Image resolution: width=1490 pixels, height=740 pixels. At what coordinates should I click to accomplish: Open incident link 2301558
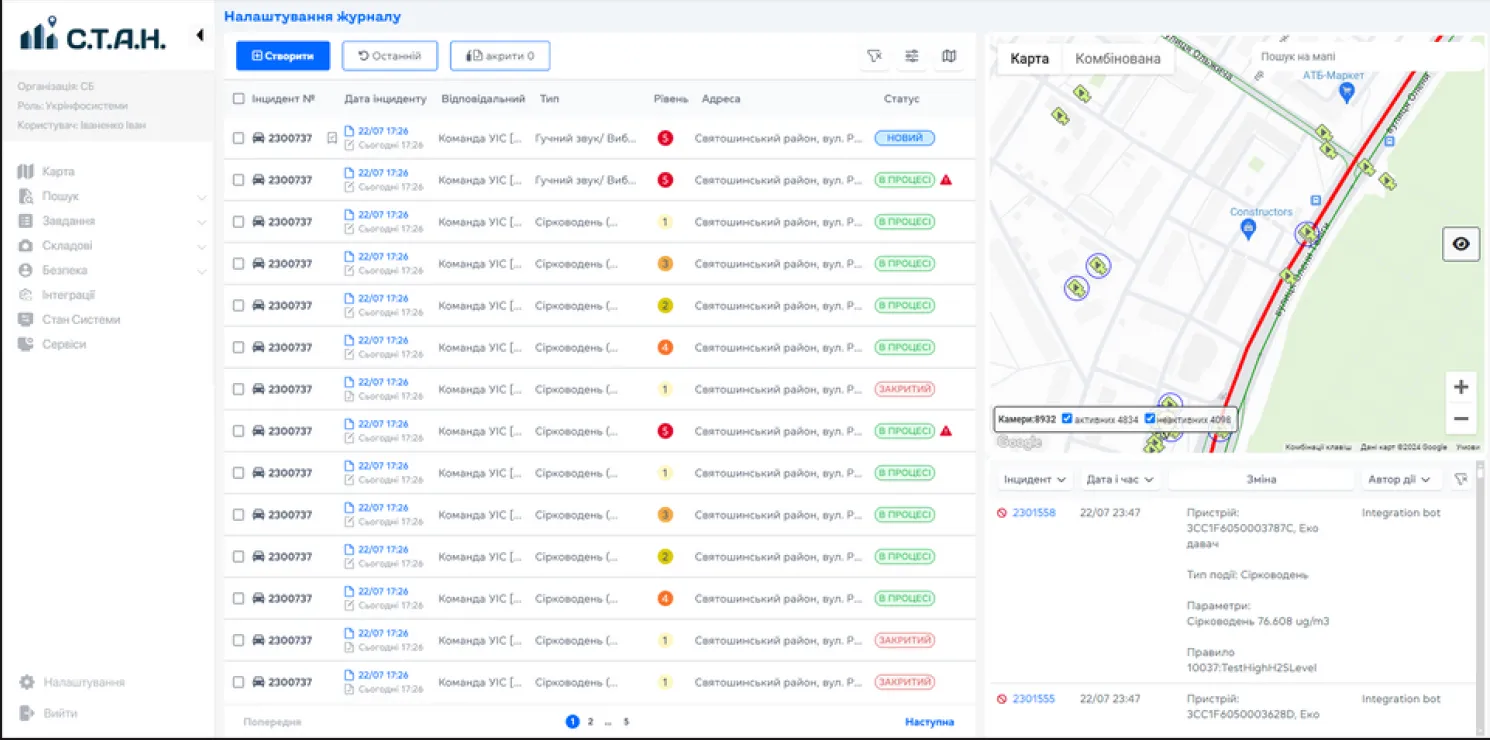point(1034,513)
